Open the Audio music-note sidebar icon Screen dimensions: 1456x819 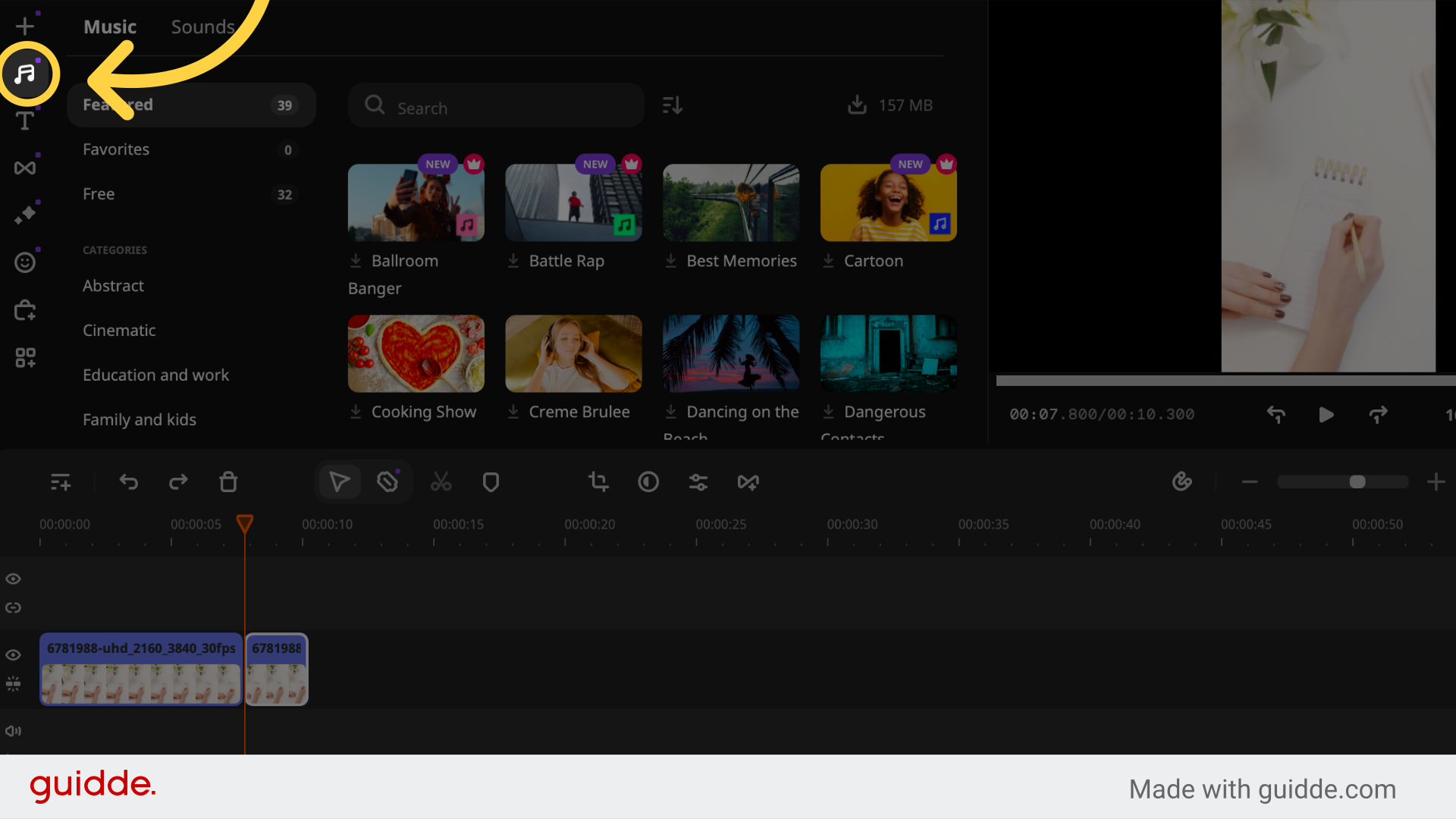[26, 74]
